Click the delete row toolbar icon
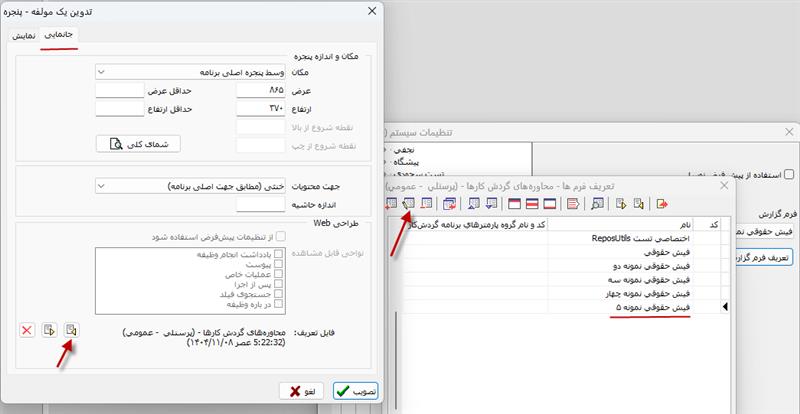Viewport: 800px width, 414px height. point(427,203)
